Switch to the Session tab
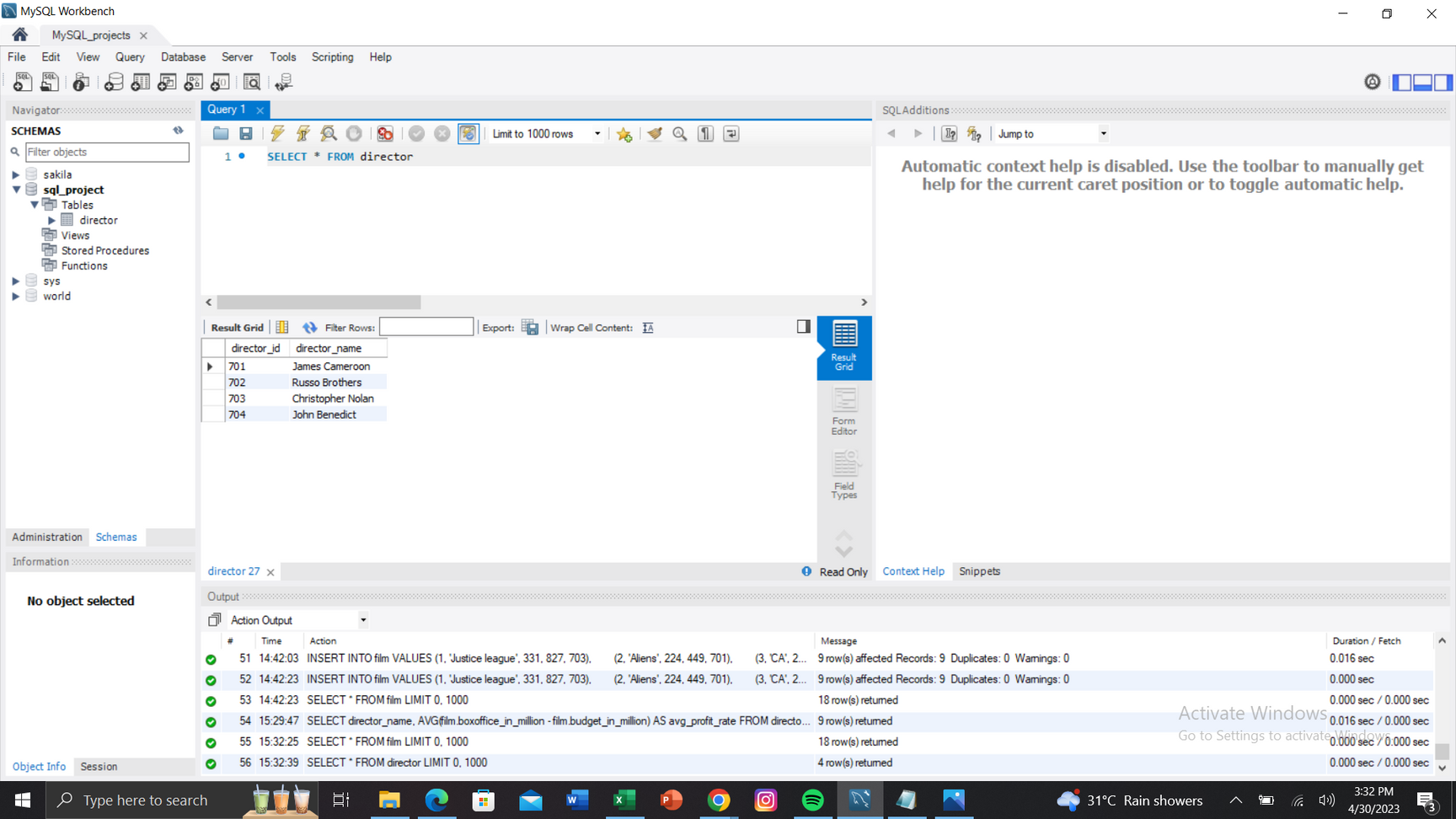Viewport: 1456px width, 819px height. 99,767
